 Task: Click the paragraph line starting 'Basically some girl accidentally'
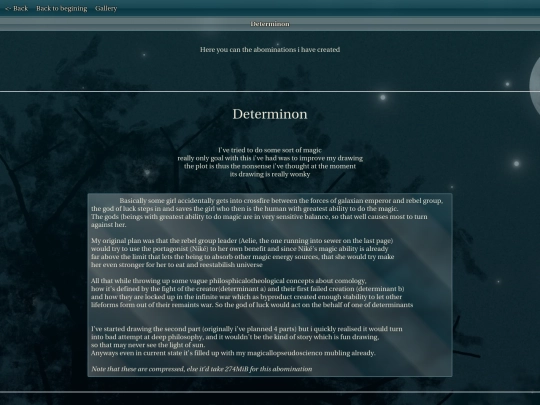click(x=281, y=201)
